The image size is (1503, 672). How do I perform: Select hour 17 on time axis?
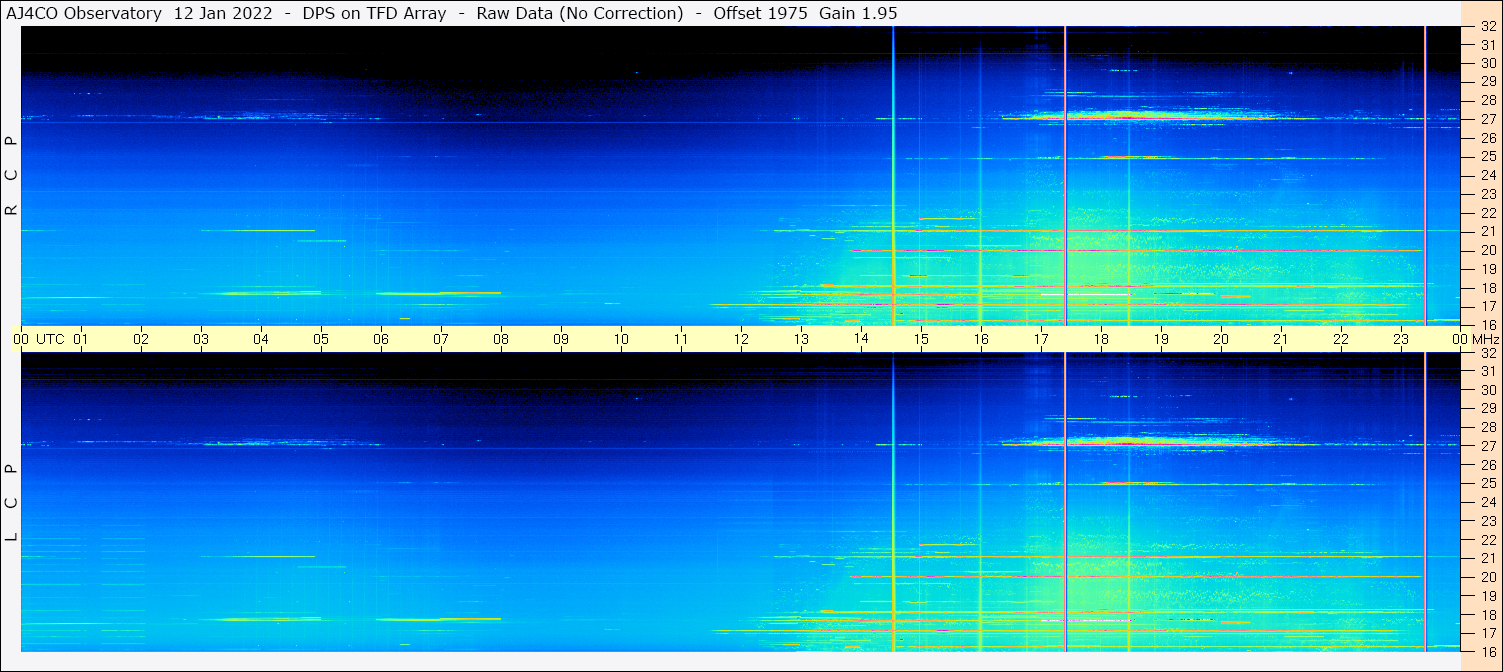pyautogui.click(x=1041, y=339)
